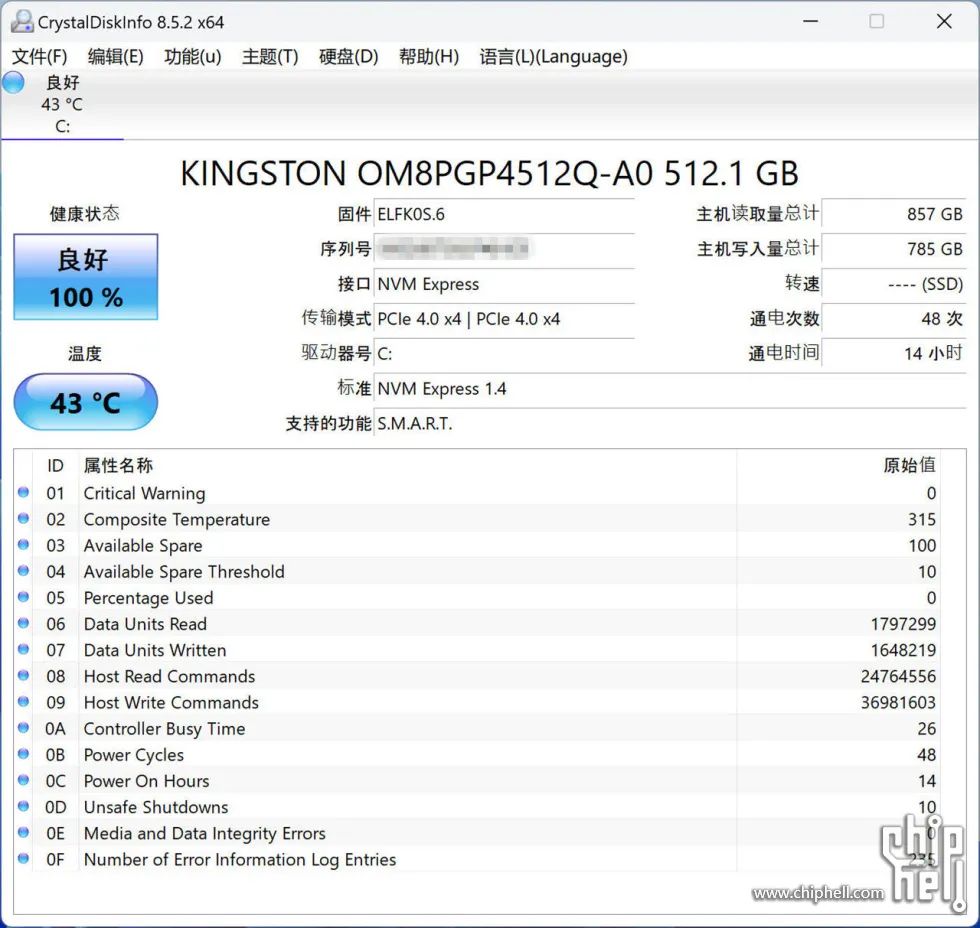
Task: Click the status dot of Available Spare row
Action: coord(24,545)
